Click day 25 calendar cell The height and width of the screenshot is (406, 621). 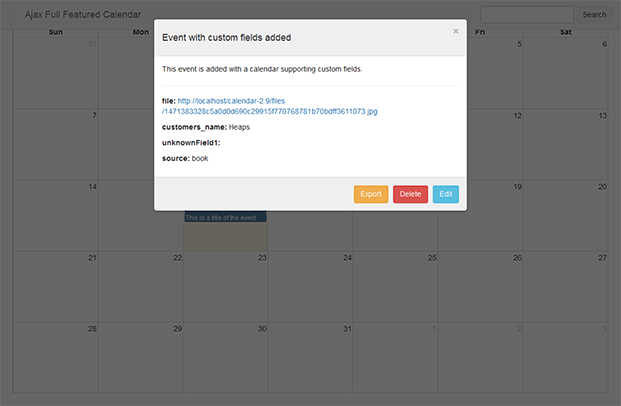(395, 287)
